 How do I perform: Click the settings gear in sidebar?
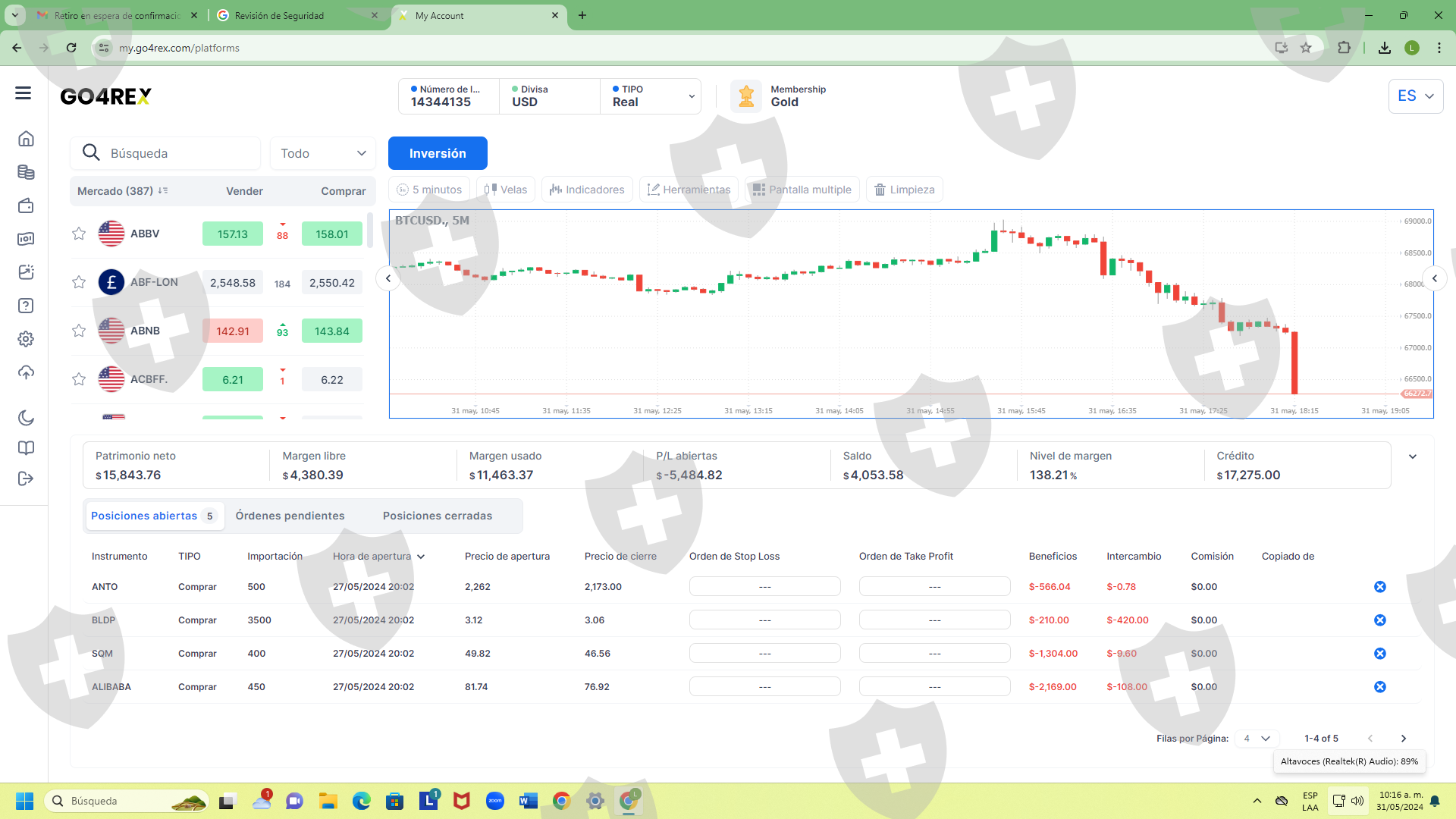[x=26, y=339]
